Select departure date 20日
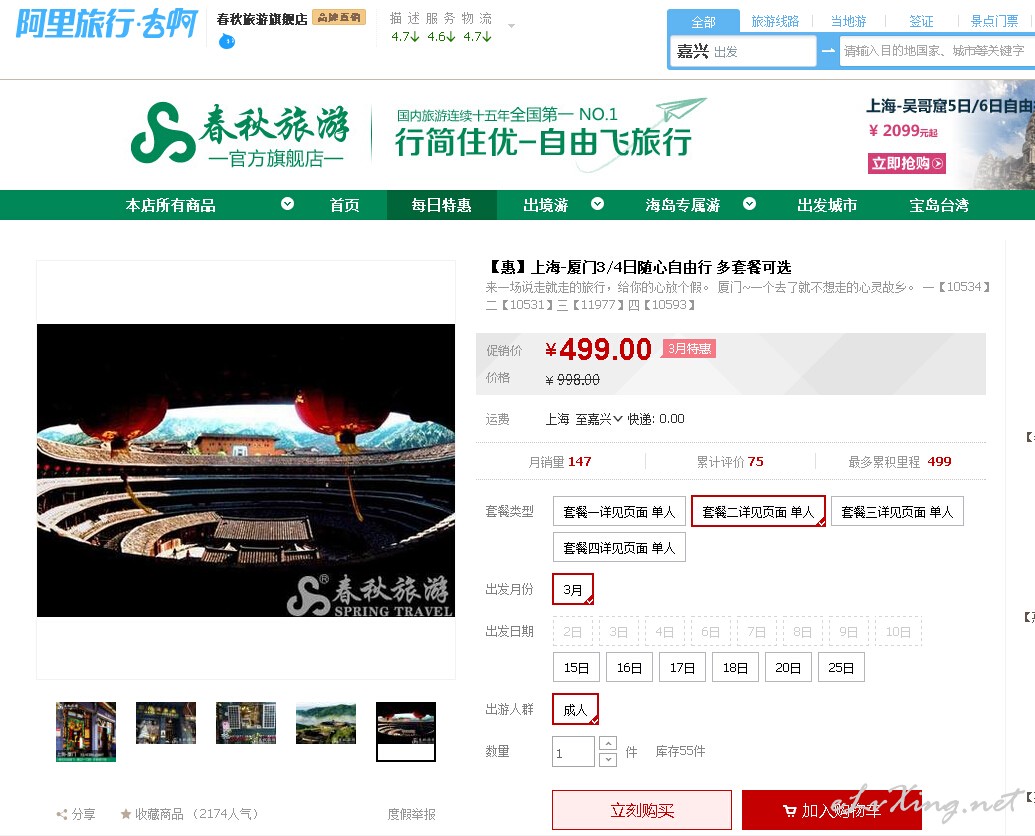This screenshot has height=836, width=1035. click(x=788, y=668)
